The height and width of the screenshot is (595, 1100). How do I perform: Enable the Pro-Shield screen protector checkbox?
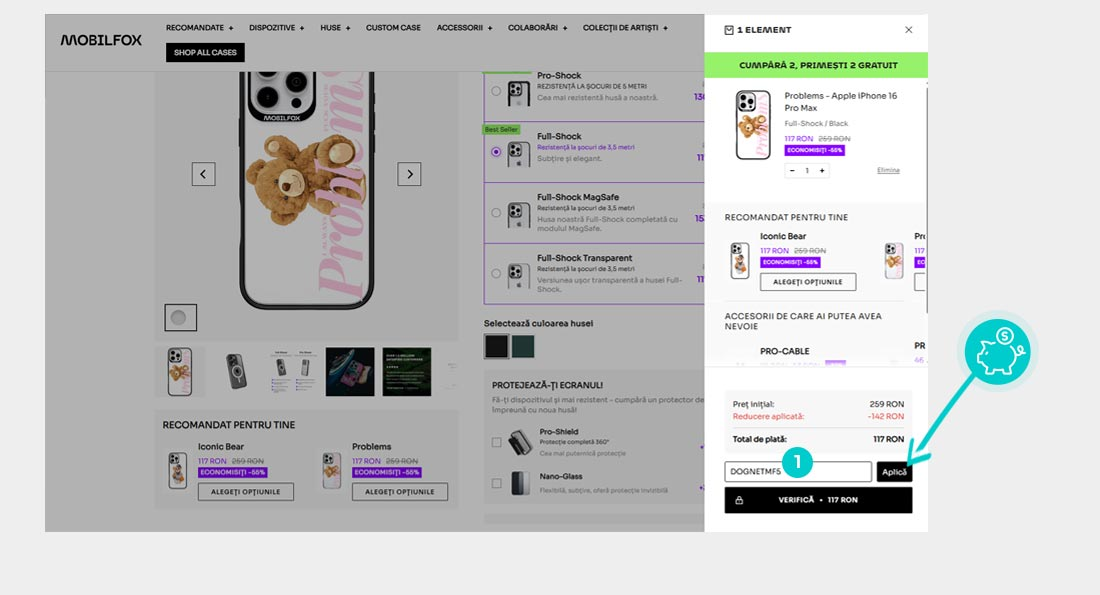(x=497, y=442)
